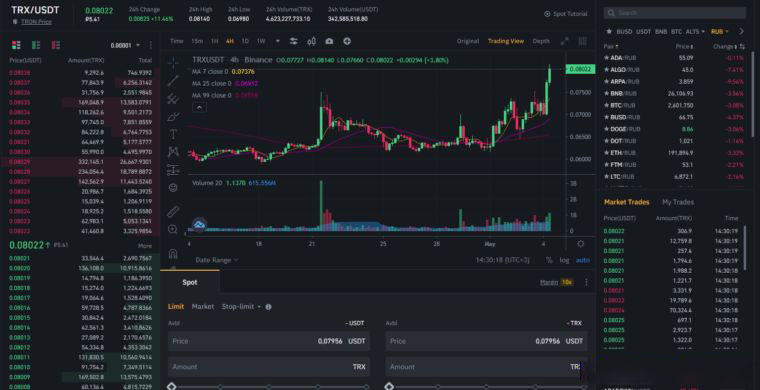Favorite the ETH/RUB pair

pos(606,153)
